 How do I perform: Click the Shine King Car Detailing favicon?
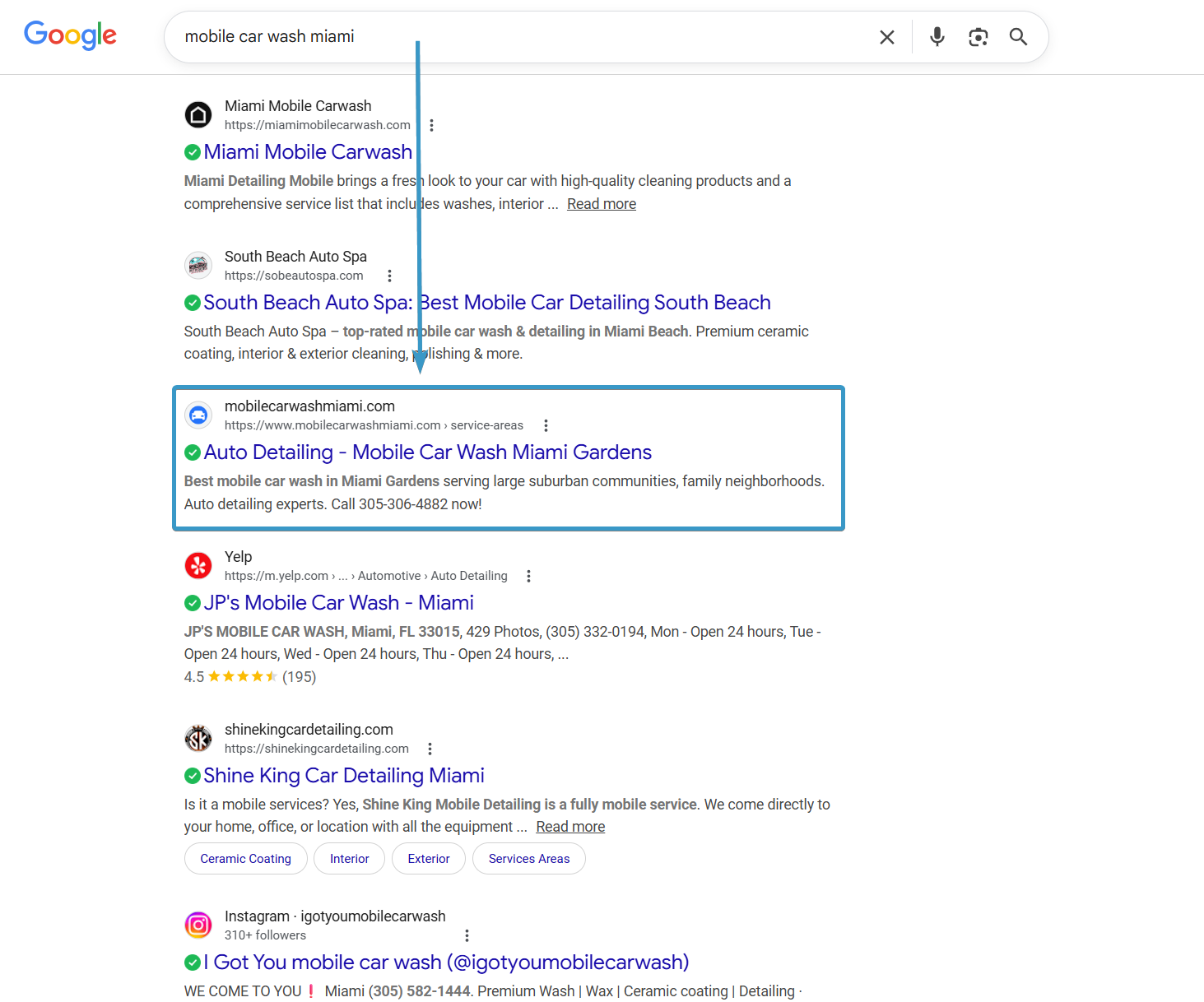[x=198, y=738]
